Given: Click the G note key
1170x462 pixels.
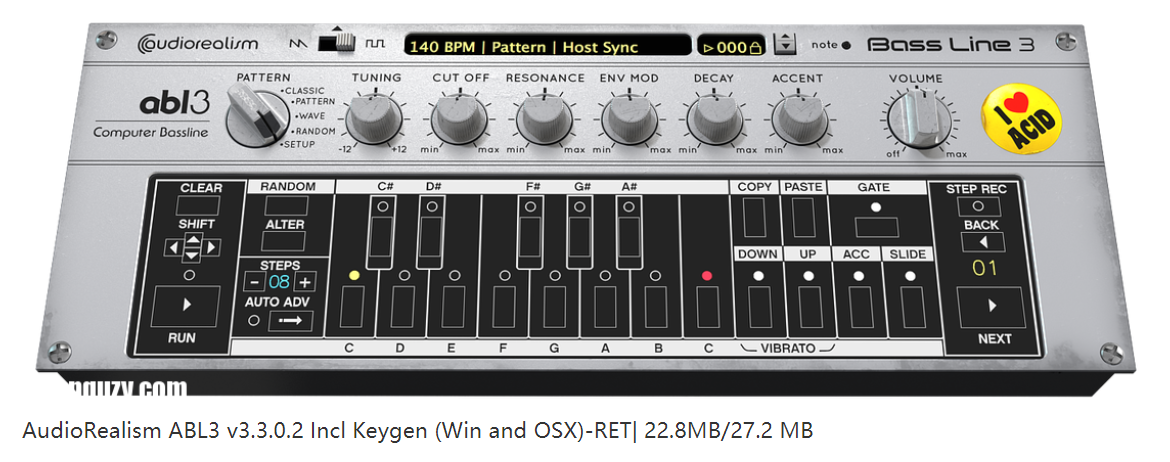Looking at the screenshot, I should click(555, 306).
